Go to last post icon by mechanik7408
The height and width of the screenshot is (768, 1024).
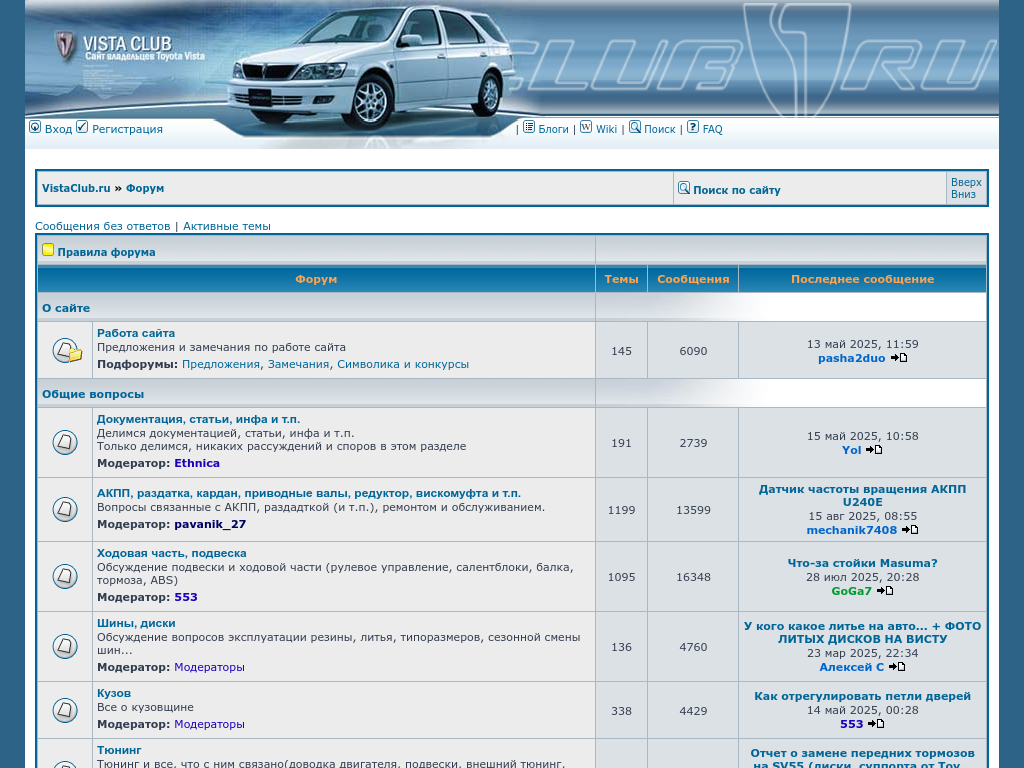[910, 530]
